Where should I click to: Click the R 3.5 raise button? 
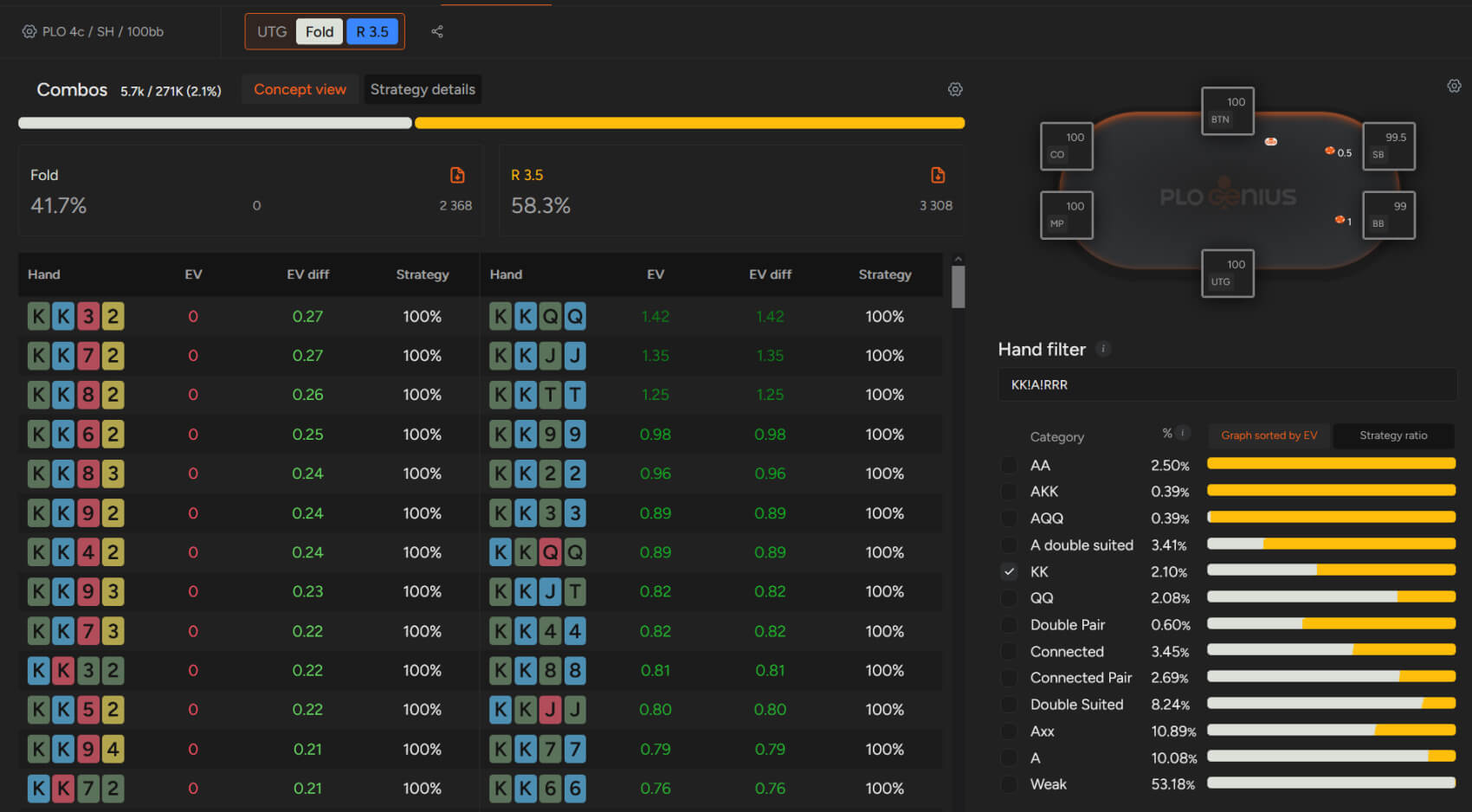pos(372,32)
